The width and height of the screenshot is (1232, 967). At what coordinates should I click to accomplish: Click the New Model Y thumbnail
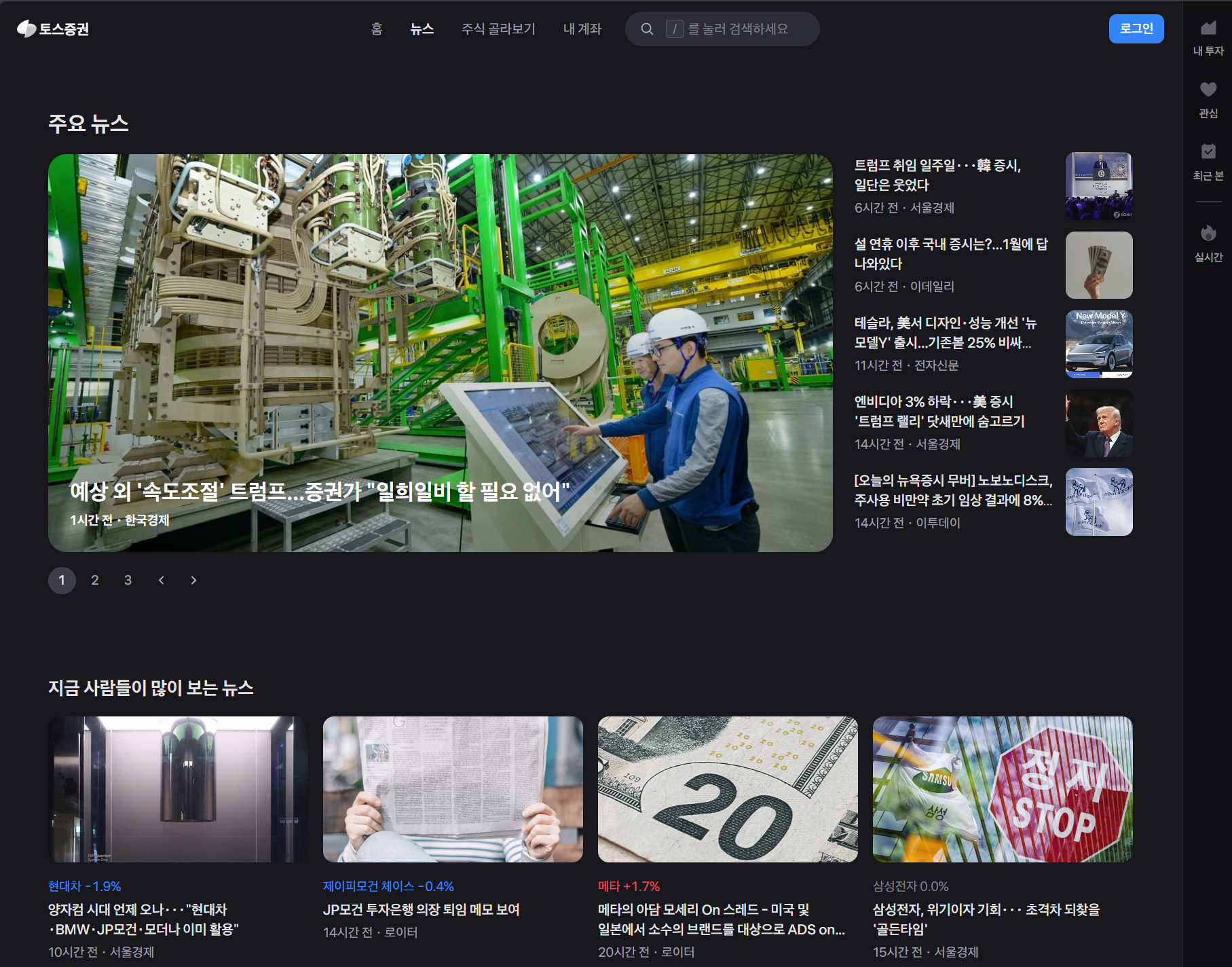tap(1099, 344)
